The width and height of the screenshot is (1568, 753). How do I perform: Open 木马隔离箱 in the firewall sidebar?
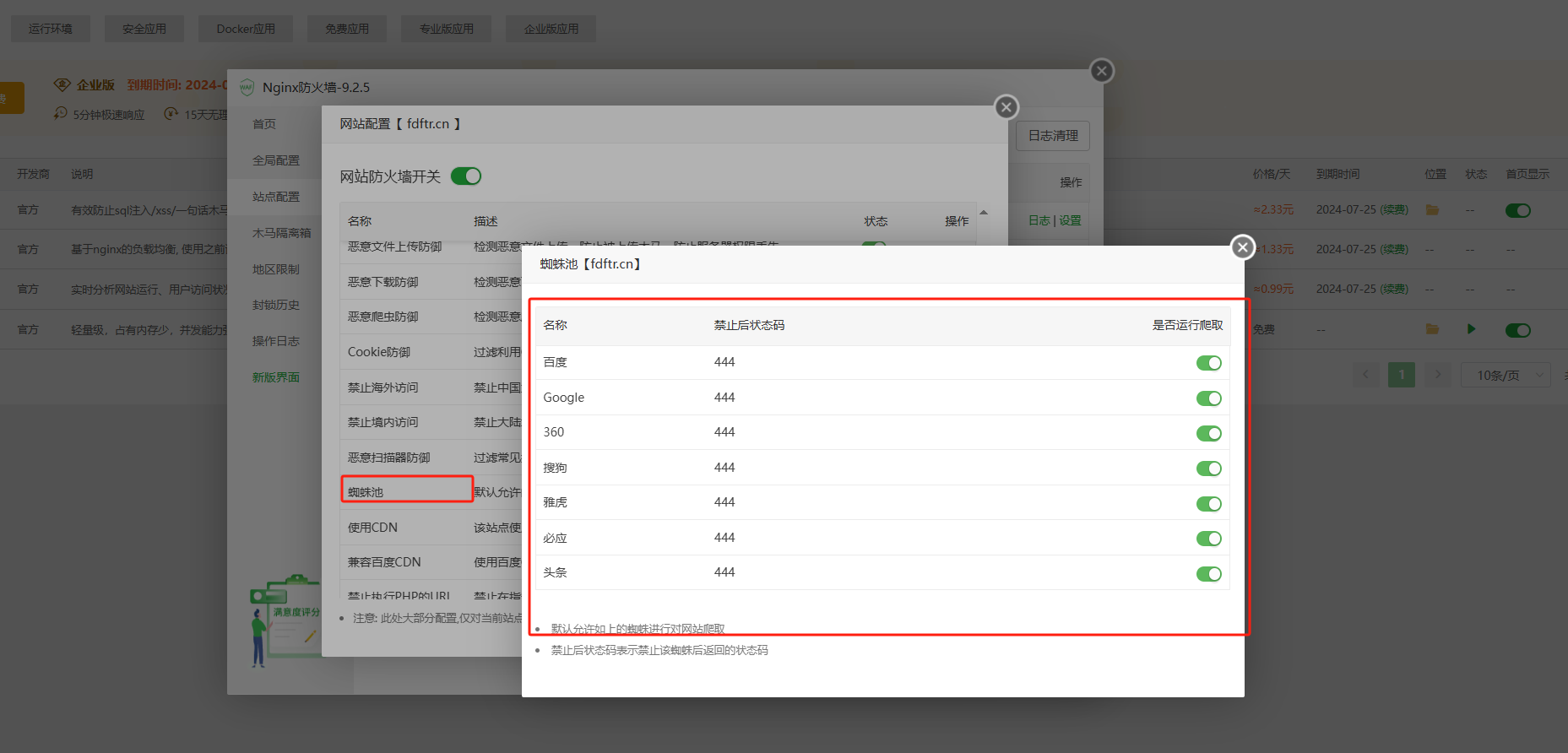click(282, 233)
